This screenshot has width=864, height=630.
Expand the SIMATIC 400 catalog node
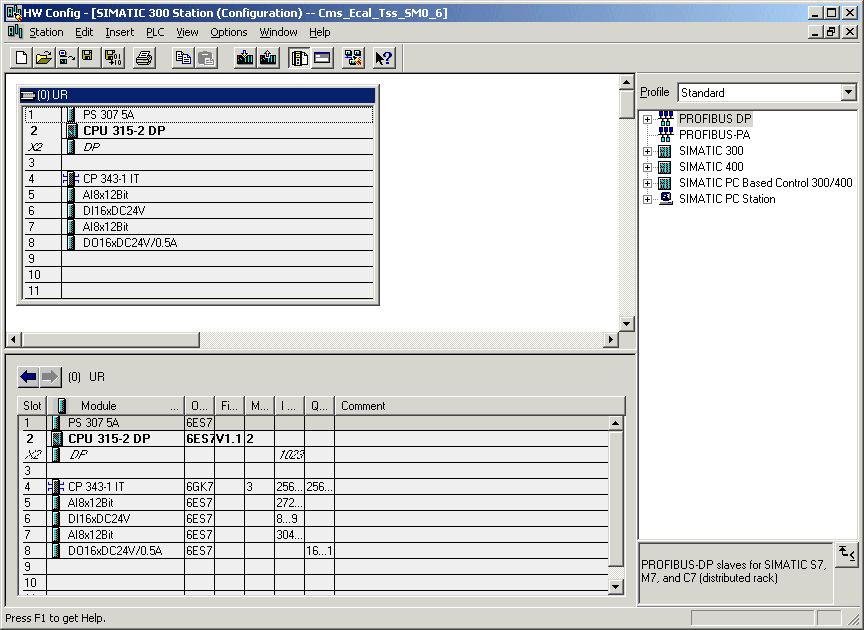pos(647,167)
